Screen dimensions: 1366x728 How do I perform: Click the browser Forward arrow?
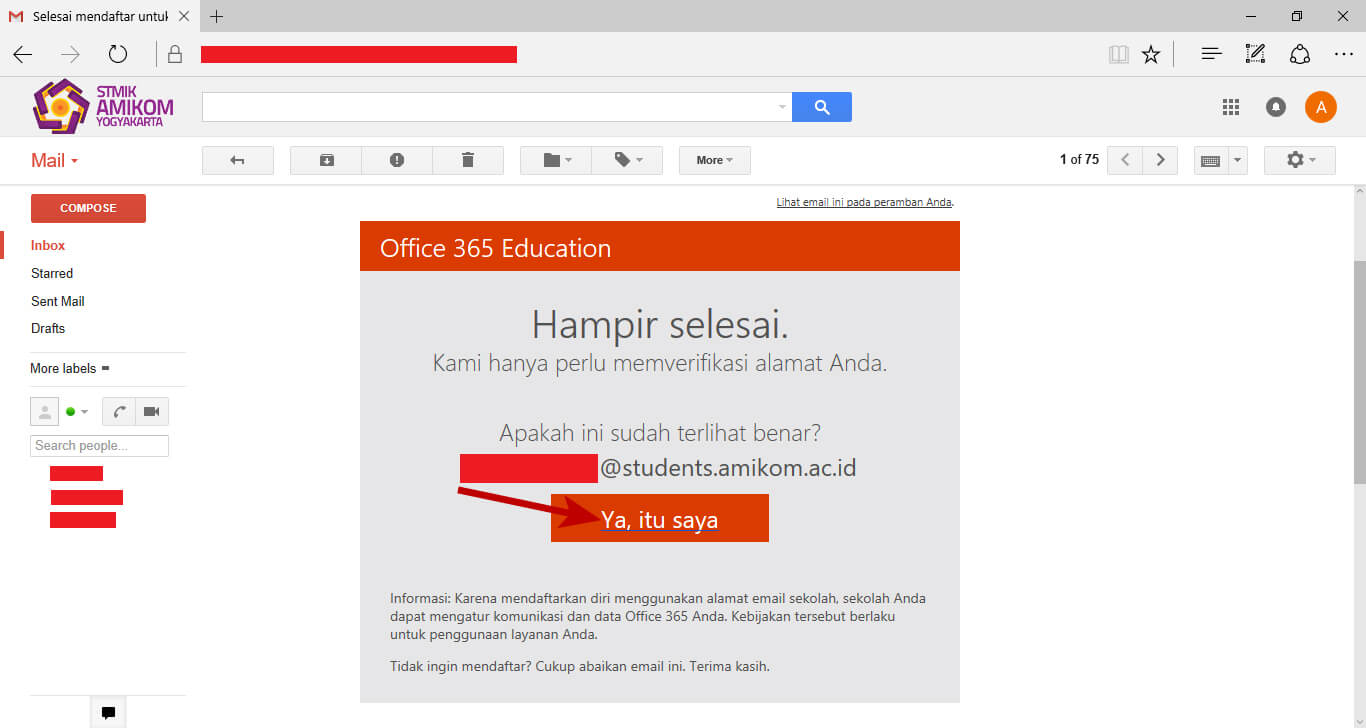pos(70,54)
